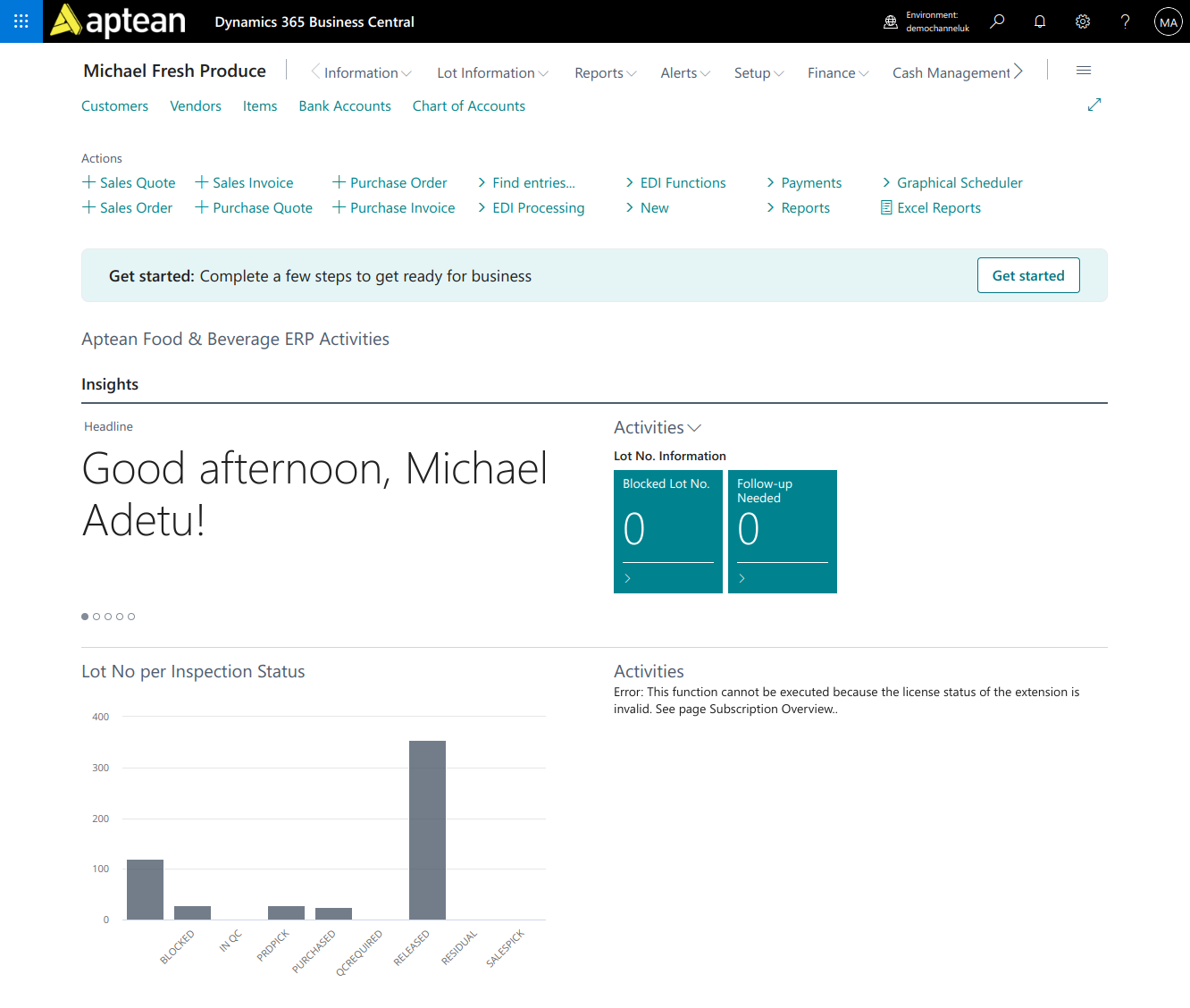The width and height of the screenshot is (1190, 1008).
Task: Select the third headline carousel dot
Action: (108, 617)
